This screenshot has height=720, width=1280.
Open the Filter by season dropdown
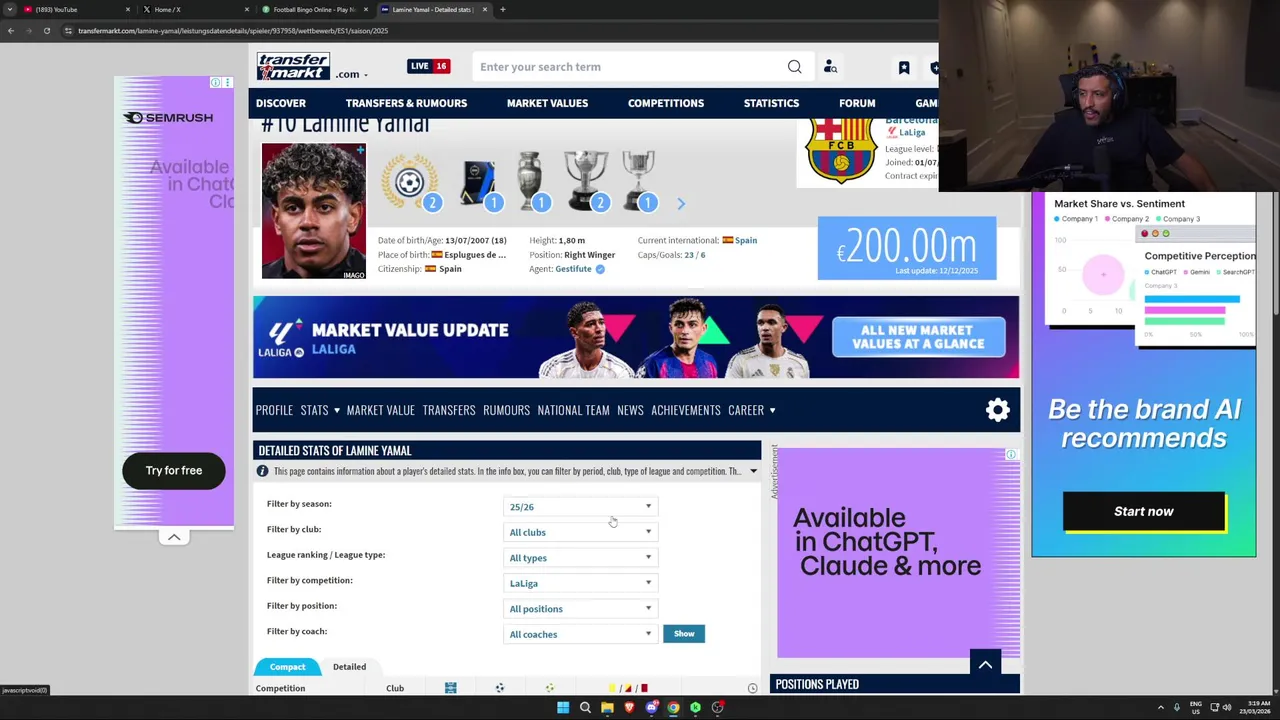pos(580,507)
